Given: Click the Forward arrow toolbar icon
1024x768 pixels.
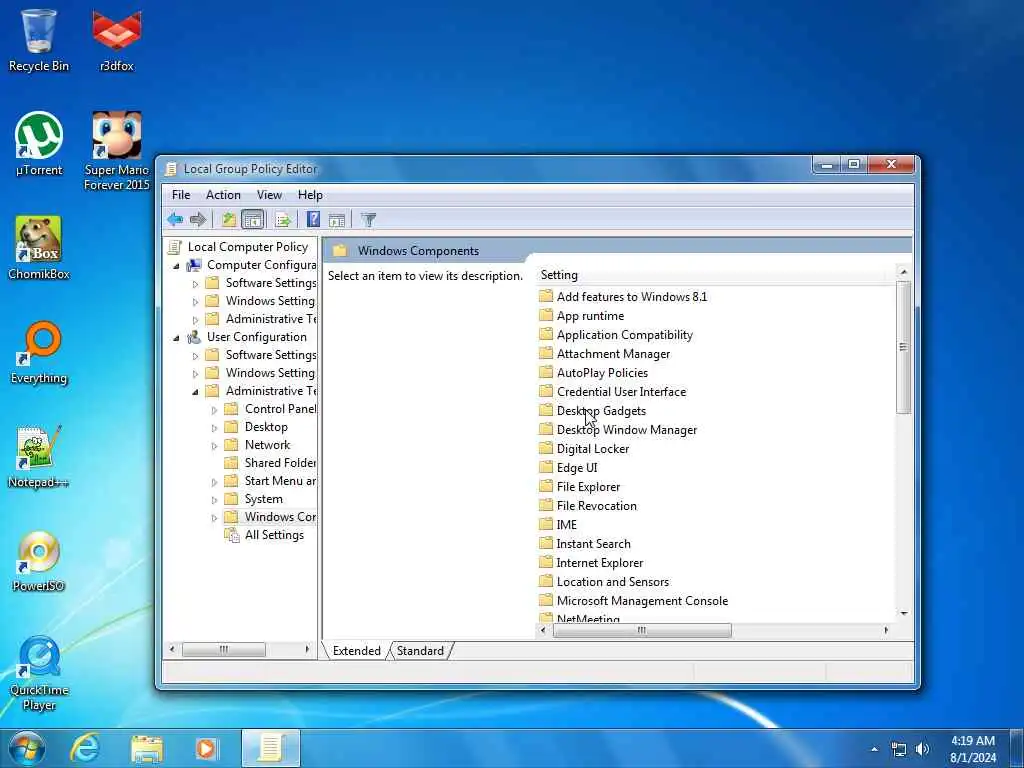Looking at the screenshot, I should pos(198,220).
